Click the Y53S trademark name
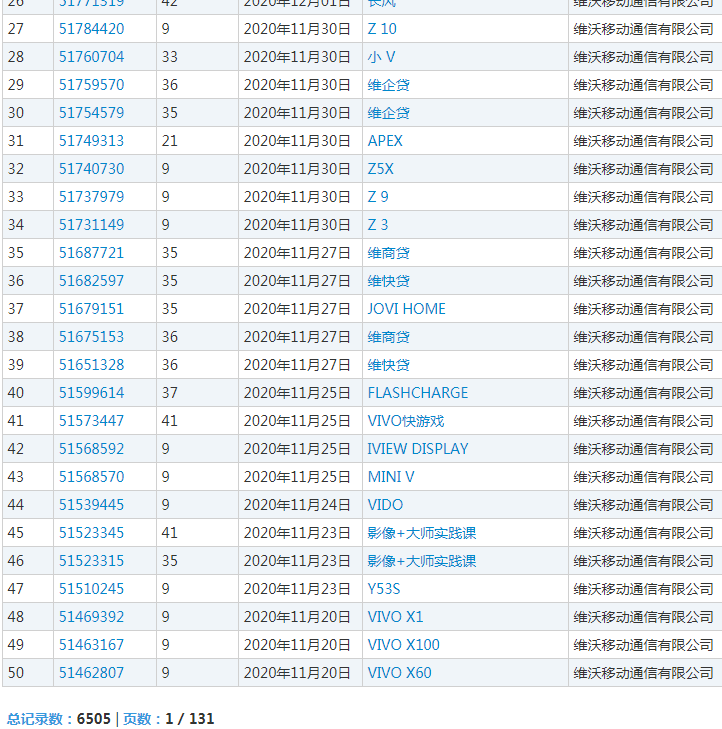Screen dimensions: 722x729 pyautogui.click(x=384, y=589)
